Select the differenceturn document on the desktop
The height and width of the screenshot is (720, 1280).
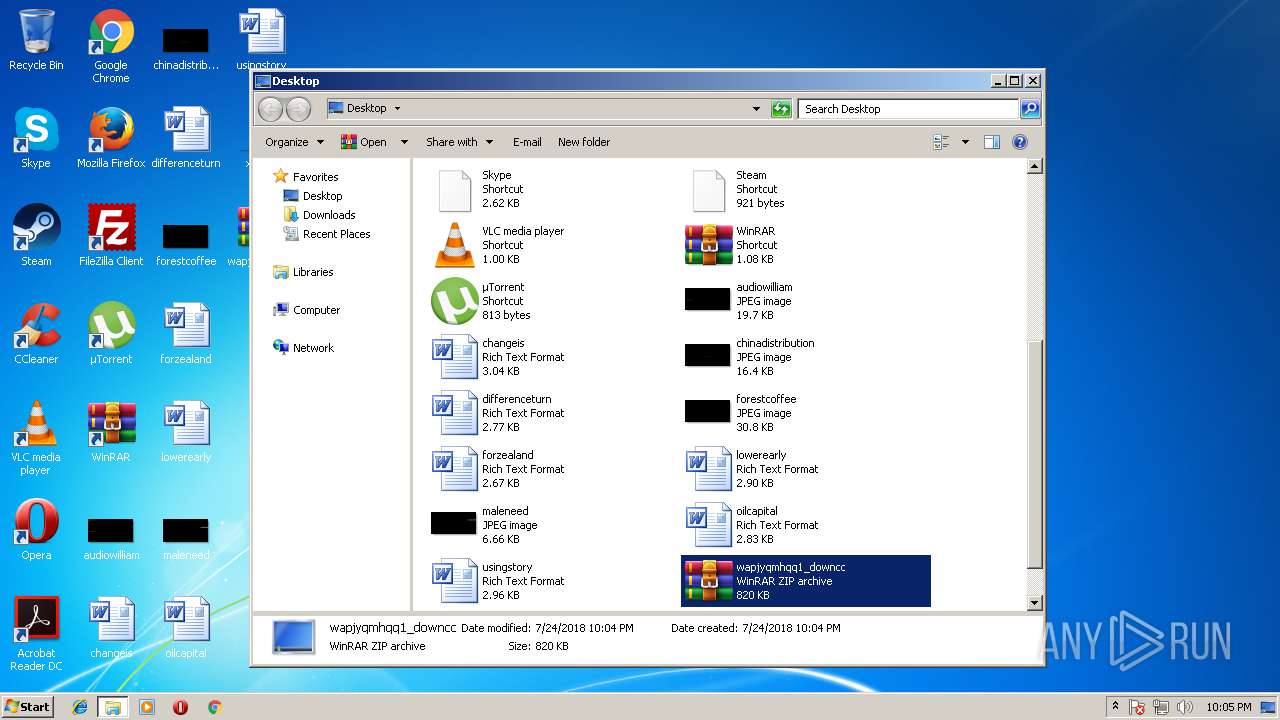click(x=186, y=138)
